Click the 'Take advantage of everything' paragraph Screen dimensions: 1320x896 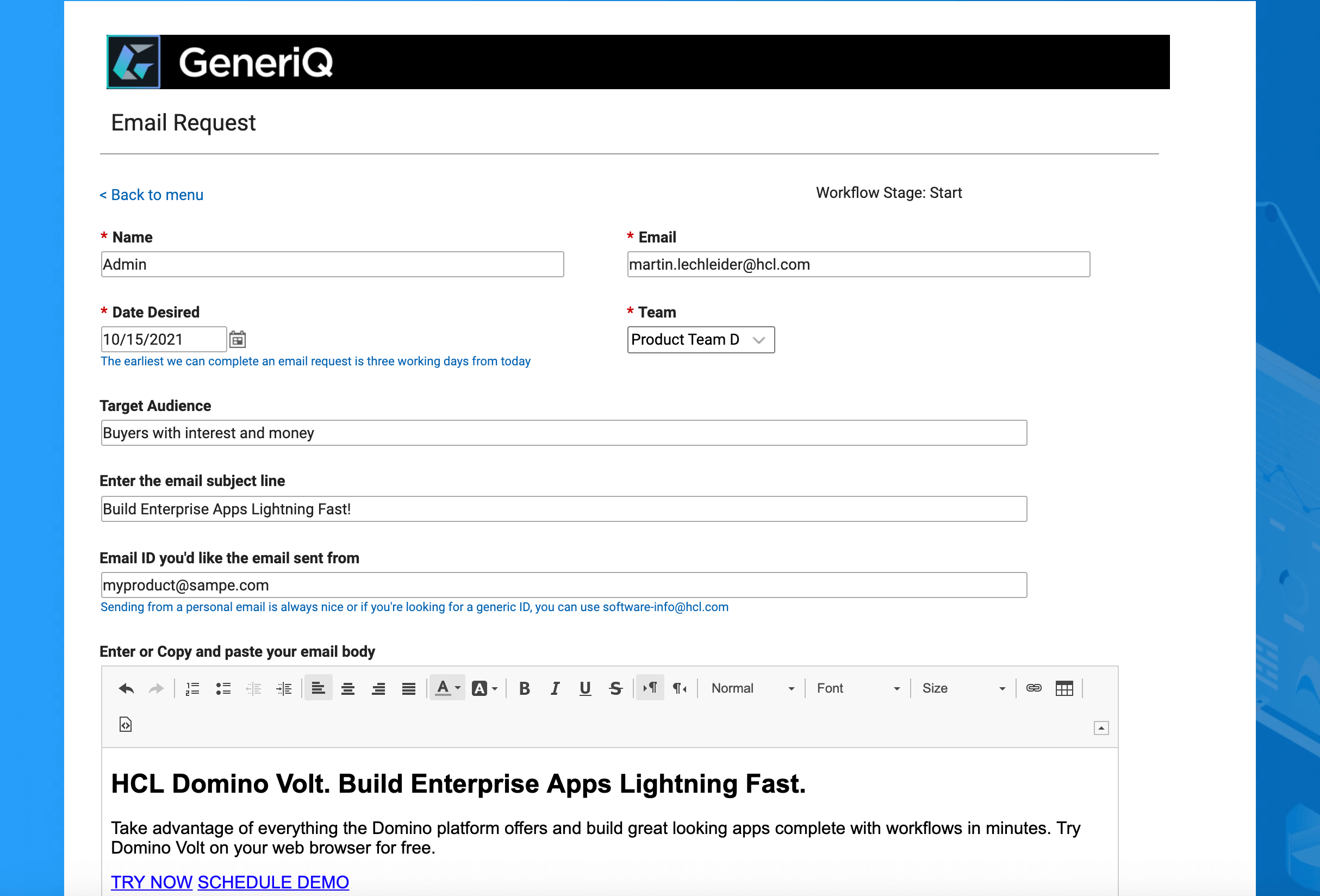[595, 838]
